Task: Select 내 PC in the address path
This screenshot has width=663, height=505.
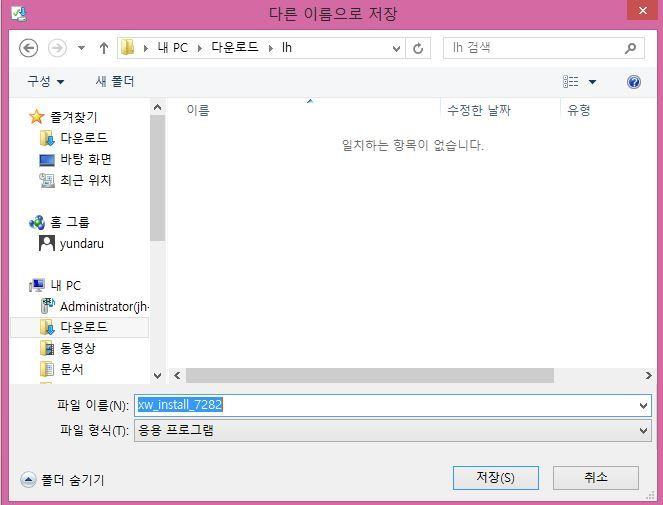Action: (x=173, y=47)
